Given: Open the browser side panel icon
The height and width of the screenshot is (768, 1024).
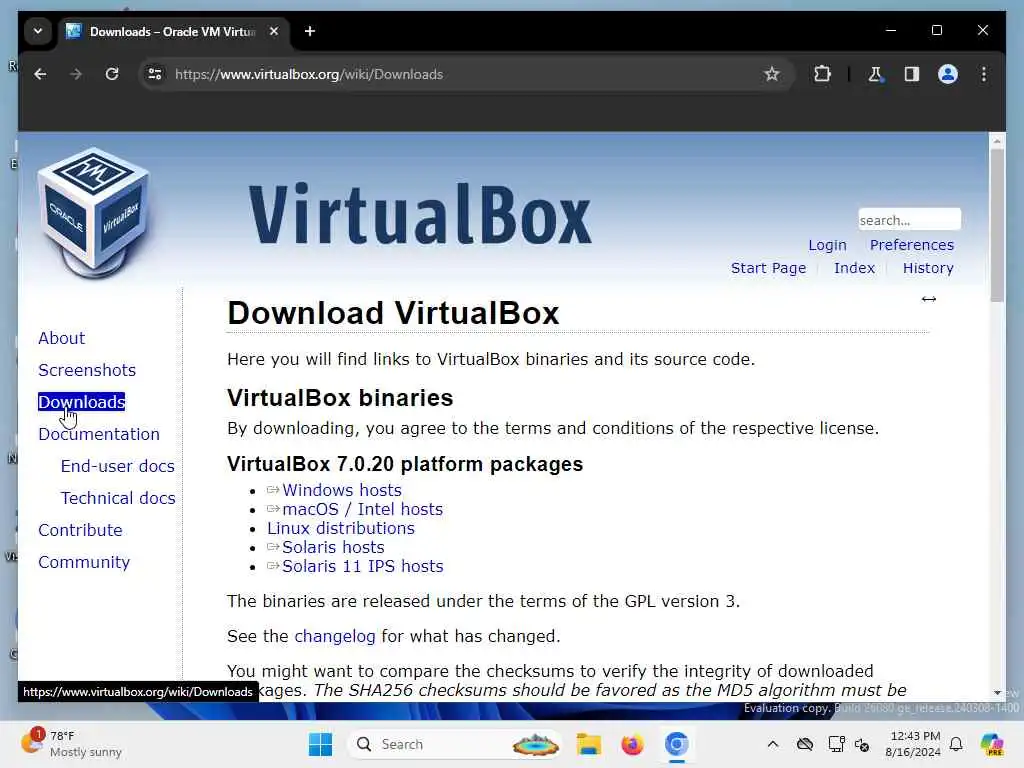Looking at the screenshot, I should coord(912,74).
